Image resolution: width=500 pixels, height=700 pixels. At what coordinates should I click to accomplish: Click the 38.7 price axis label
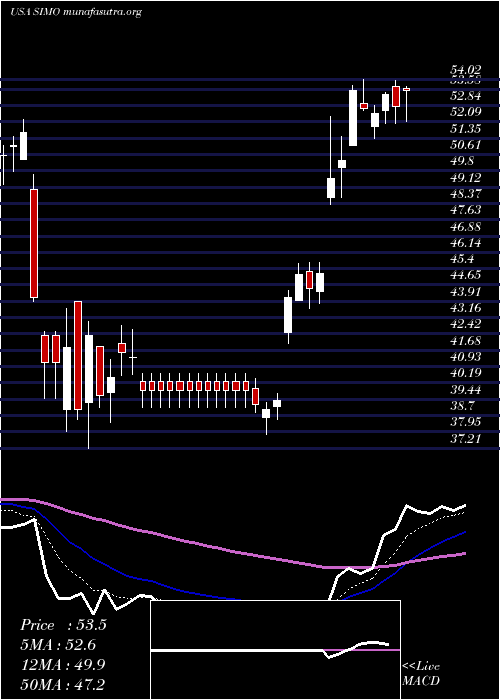(462, 406)
